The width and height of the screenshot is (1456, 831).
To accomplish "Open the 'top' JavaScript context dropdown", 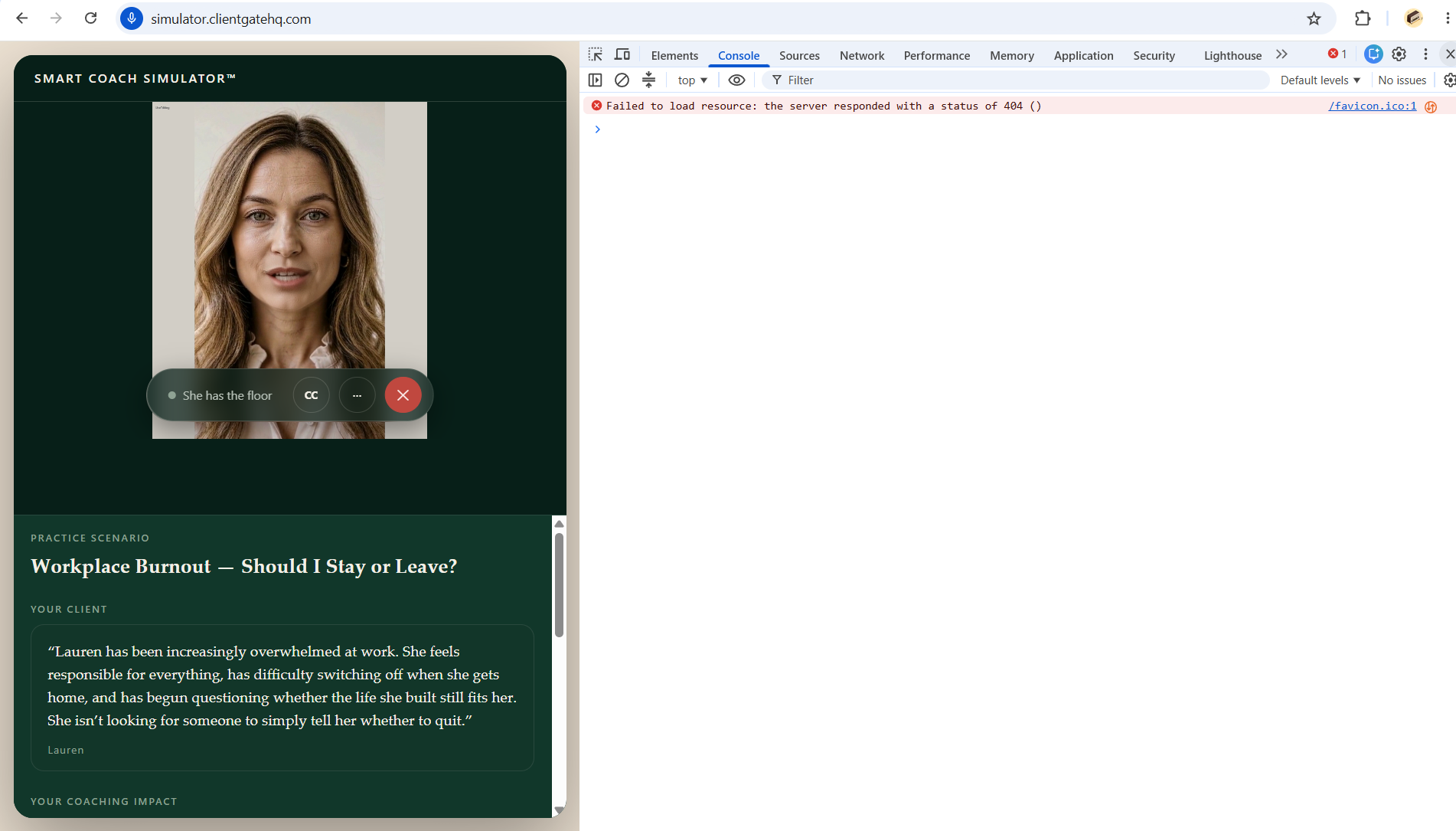I will (x=692, y=80).
